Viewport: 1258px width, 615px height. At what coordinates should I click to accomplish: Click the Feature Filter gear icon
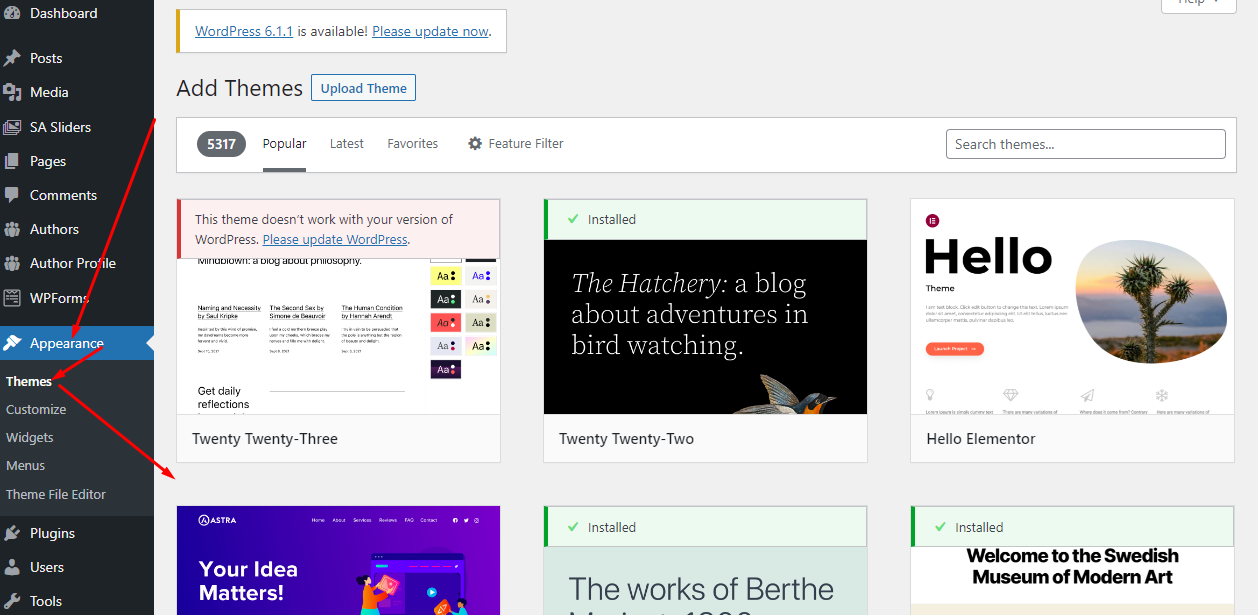[x=475, y=144]
